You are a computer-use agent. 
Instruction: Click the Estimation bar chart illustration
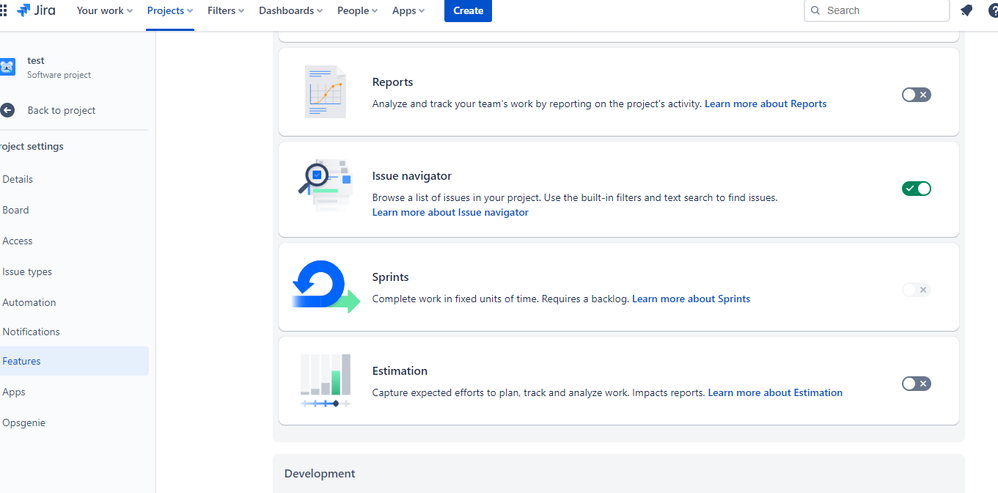pyautogui.click(x=325, y=380)
